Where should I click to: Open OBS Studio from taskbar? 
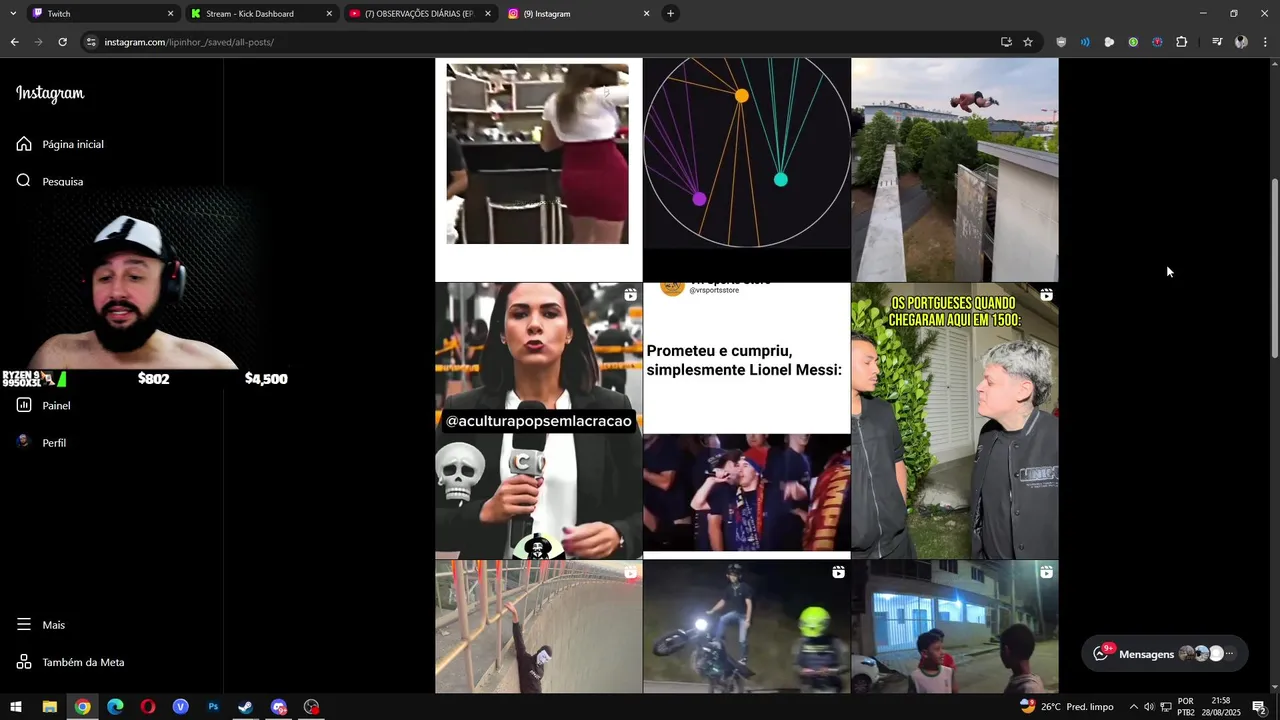(312, 707)
